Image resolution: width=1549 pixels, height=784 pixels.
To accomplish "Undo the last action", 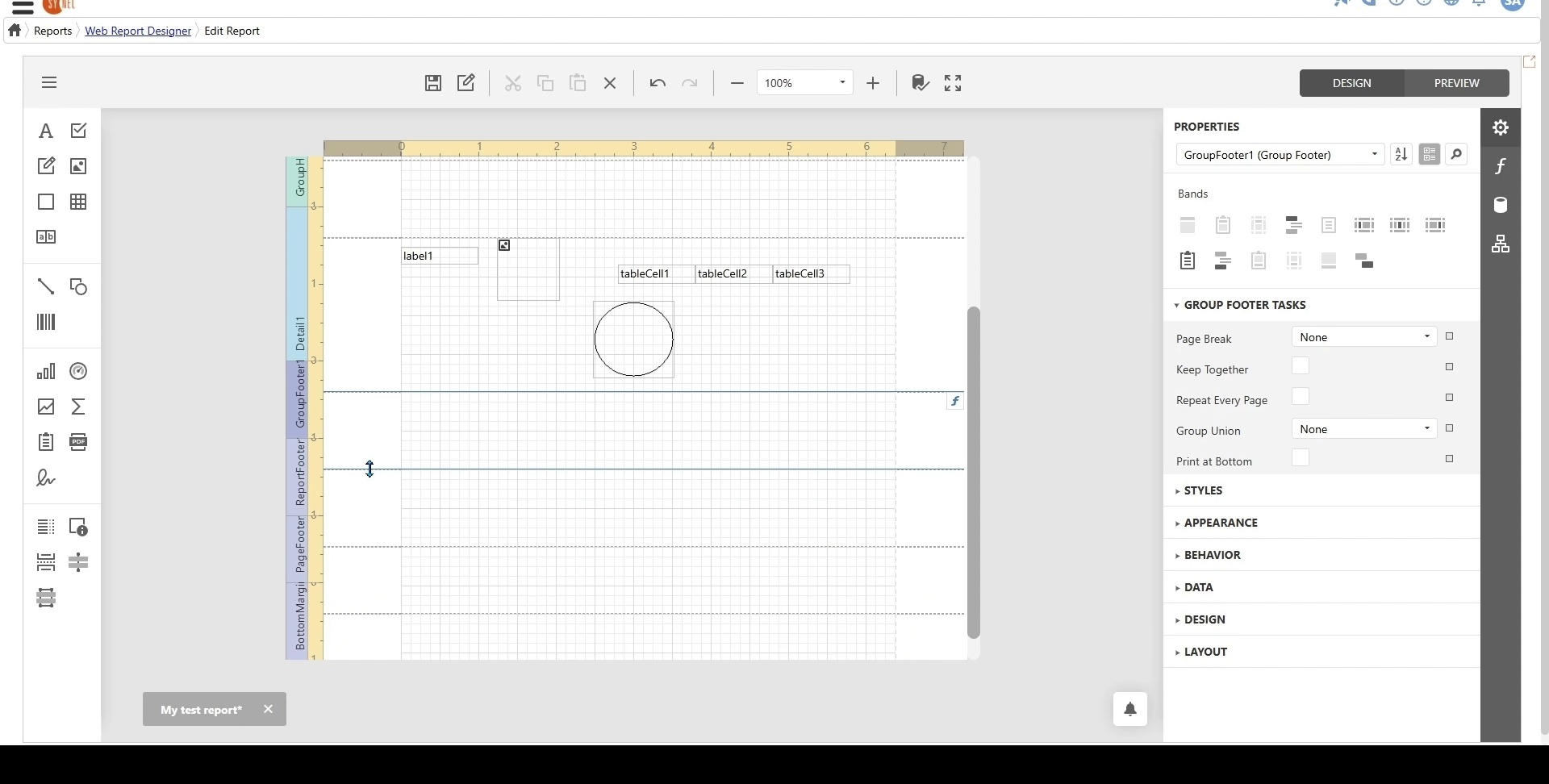I will pos(658,83).
